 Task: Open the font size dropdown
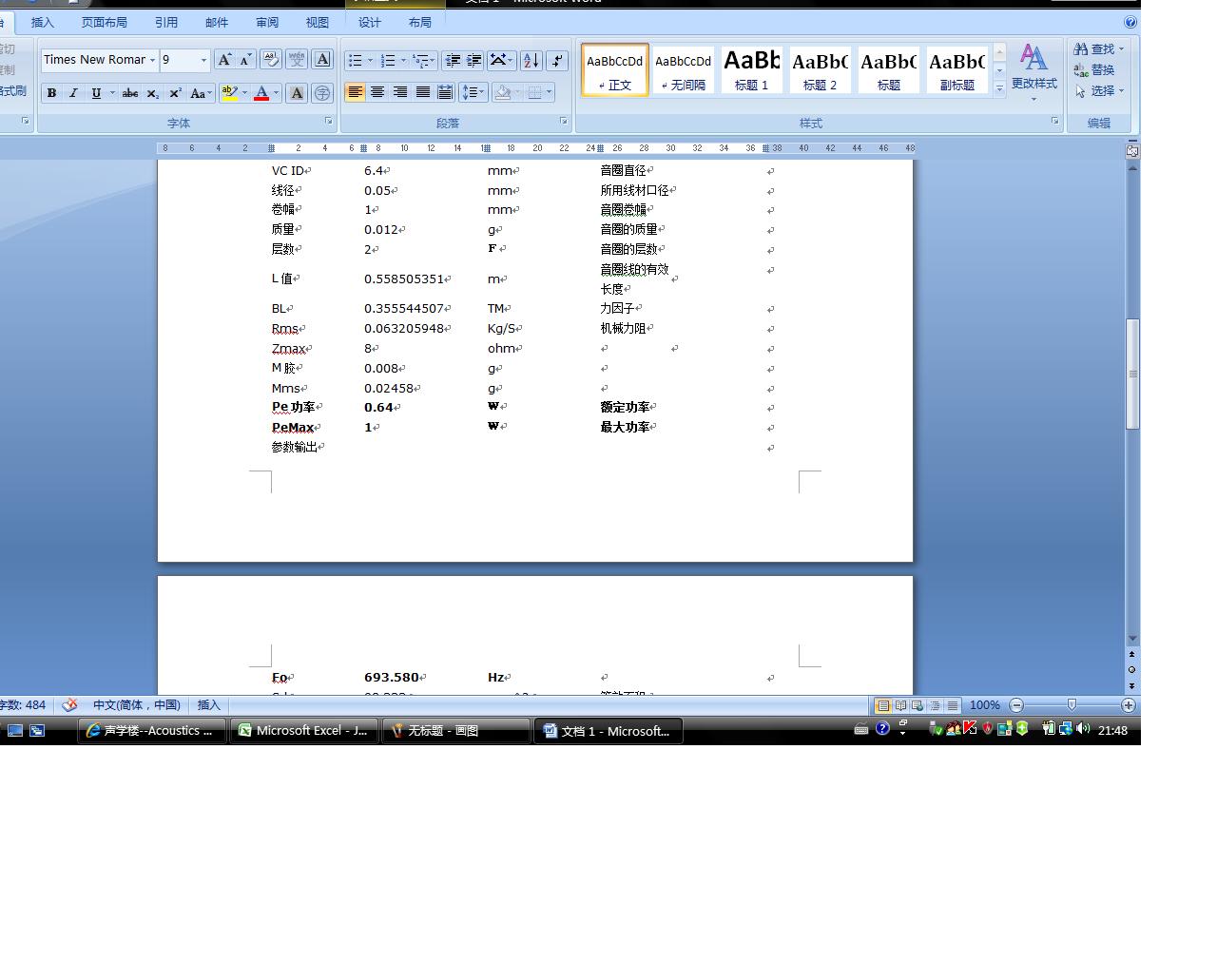203,60
